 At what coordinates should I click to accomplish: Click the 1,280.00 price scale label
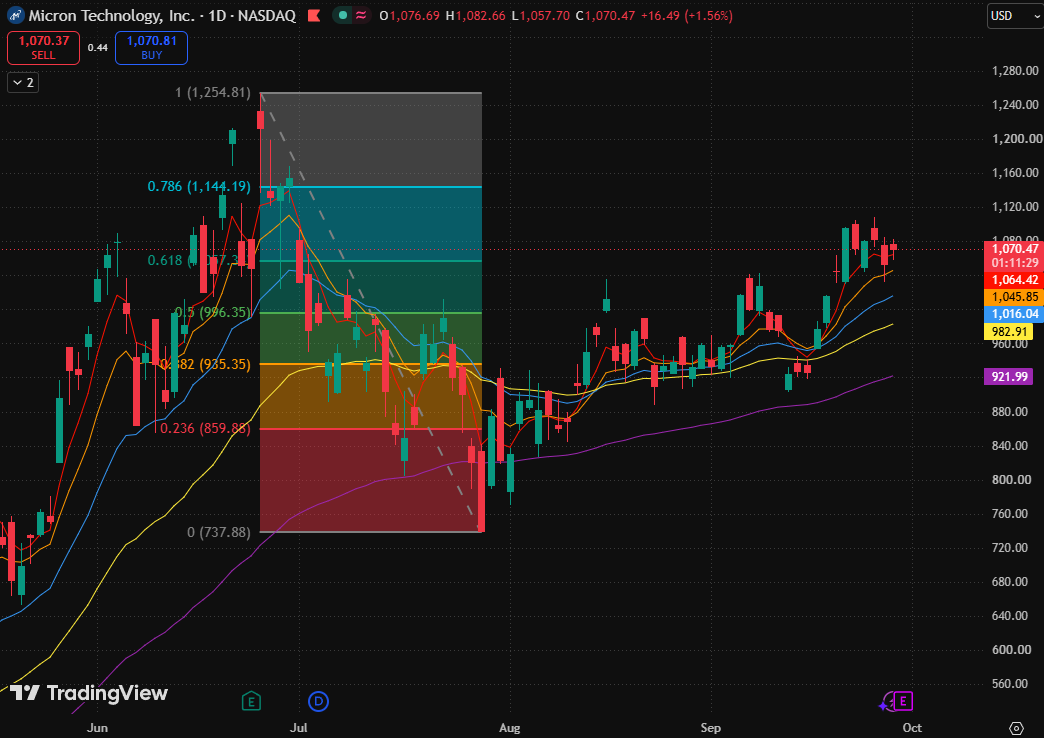[1015, 71]
